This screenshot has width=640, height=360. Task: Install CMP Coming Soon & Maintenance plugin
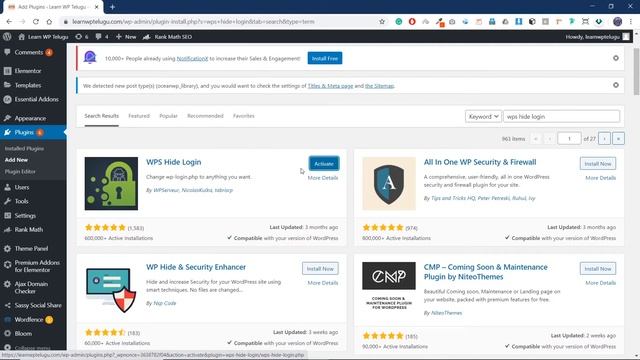tap(598, 269)
